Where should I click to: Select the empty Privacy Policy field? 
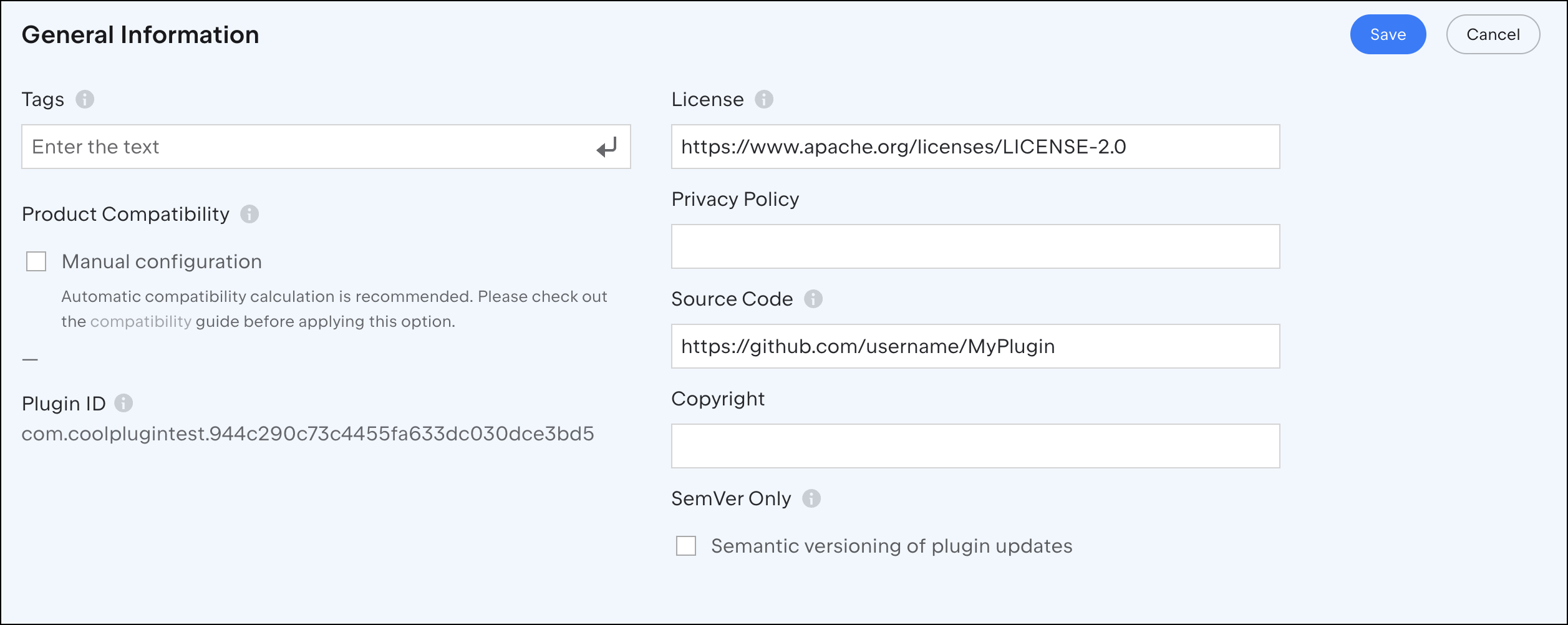click(975, 246)
